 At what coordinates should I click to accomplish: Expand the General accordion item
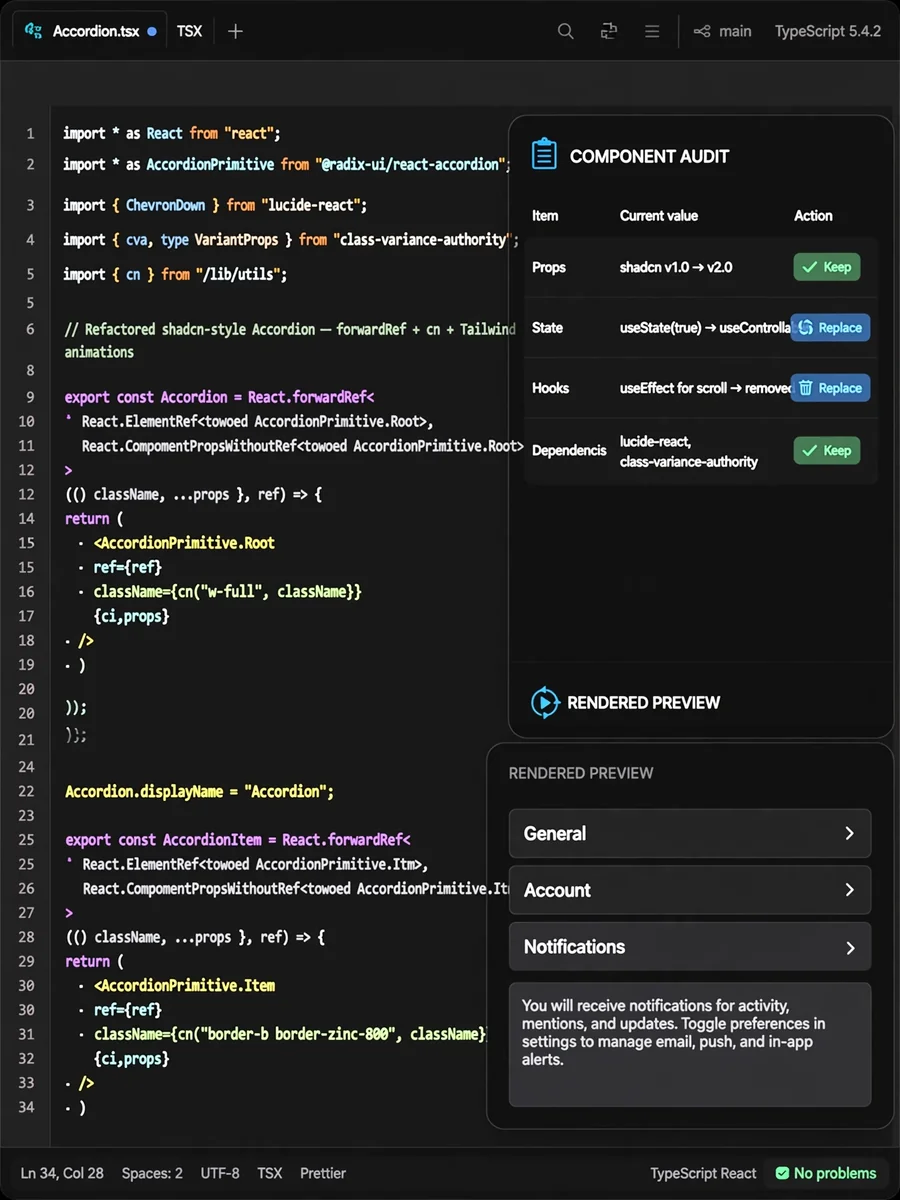pyautogui.click(x=690, y=833)
